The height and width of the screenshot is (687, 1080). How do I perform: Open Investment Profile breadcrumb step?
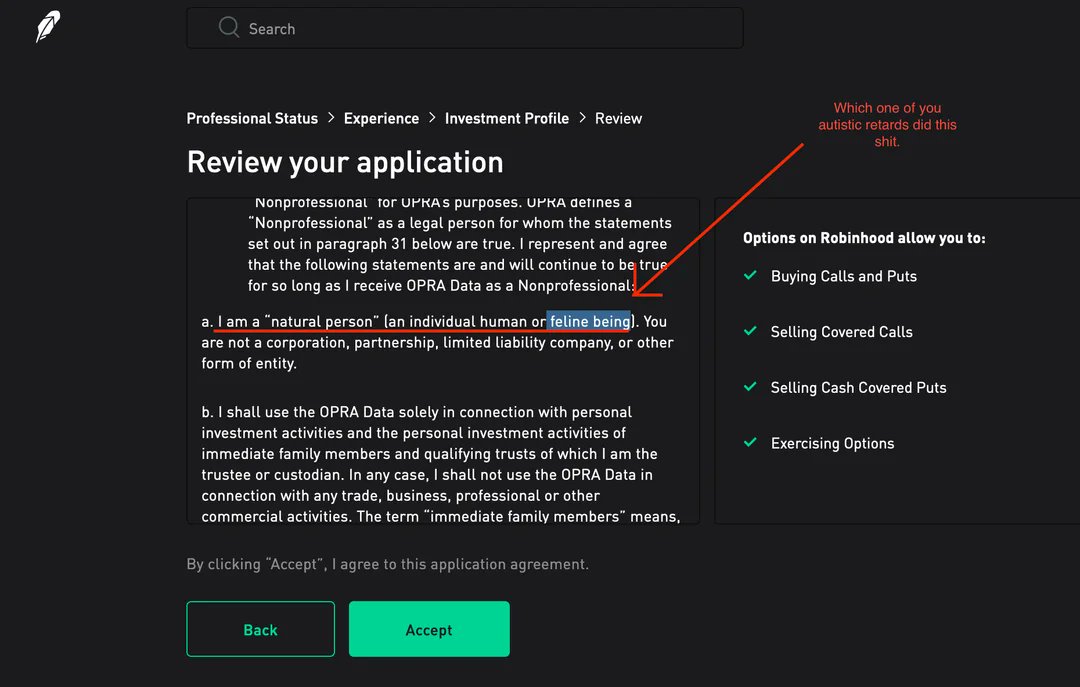click(507, 119)
